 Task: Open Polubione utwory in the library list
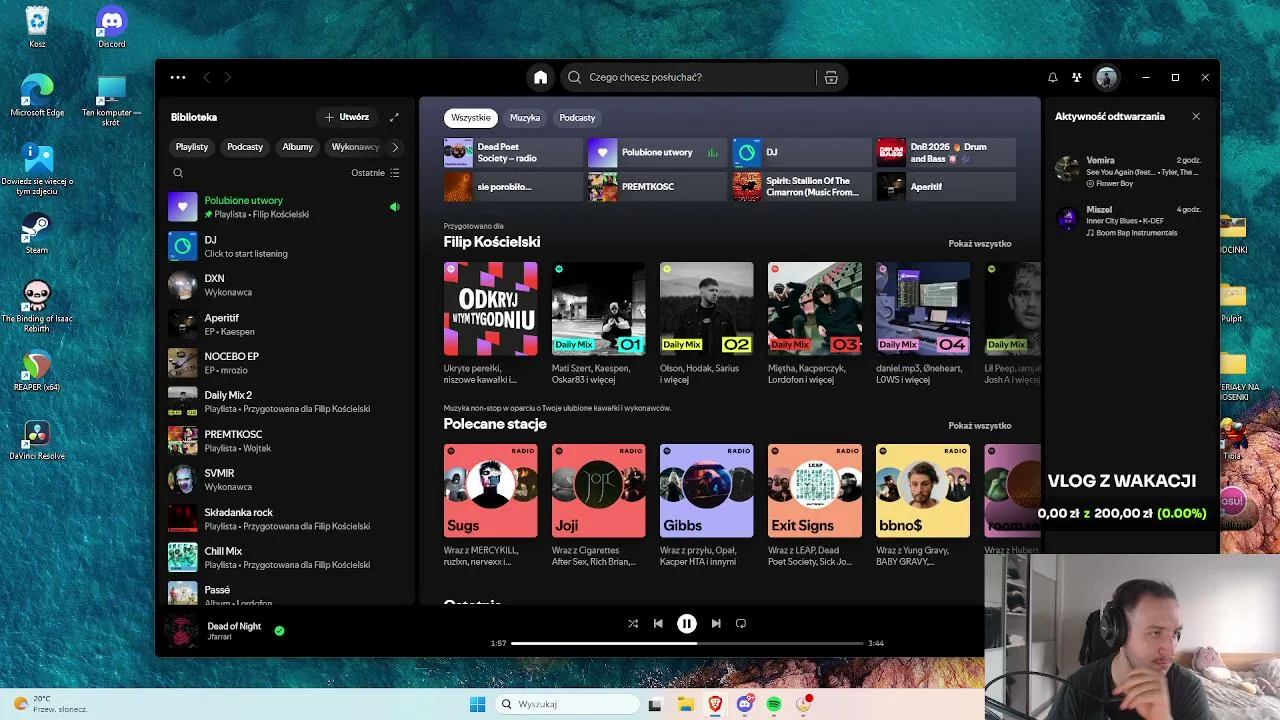tap(285, 207)
